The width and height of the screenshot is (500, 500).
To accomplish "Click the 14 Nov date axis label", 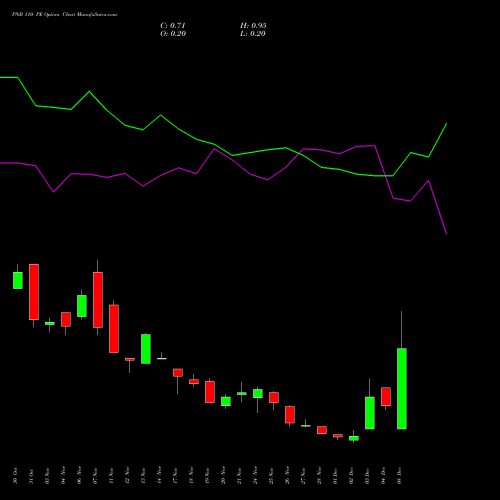I will [160, 476].
